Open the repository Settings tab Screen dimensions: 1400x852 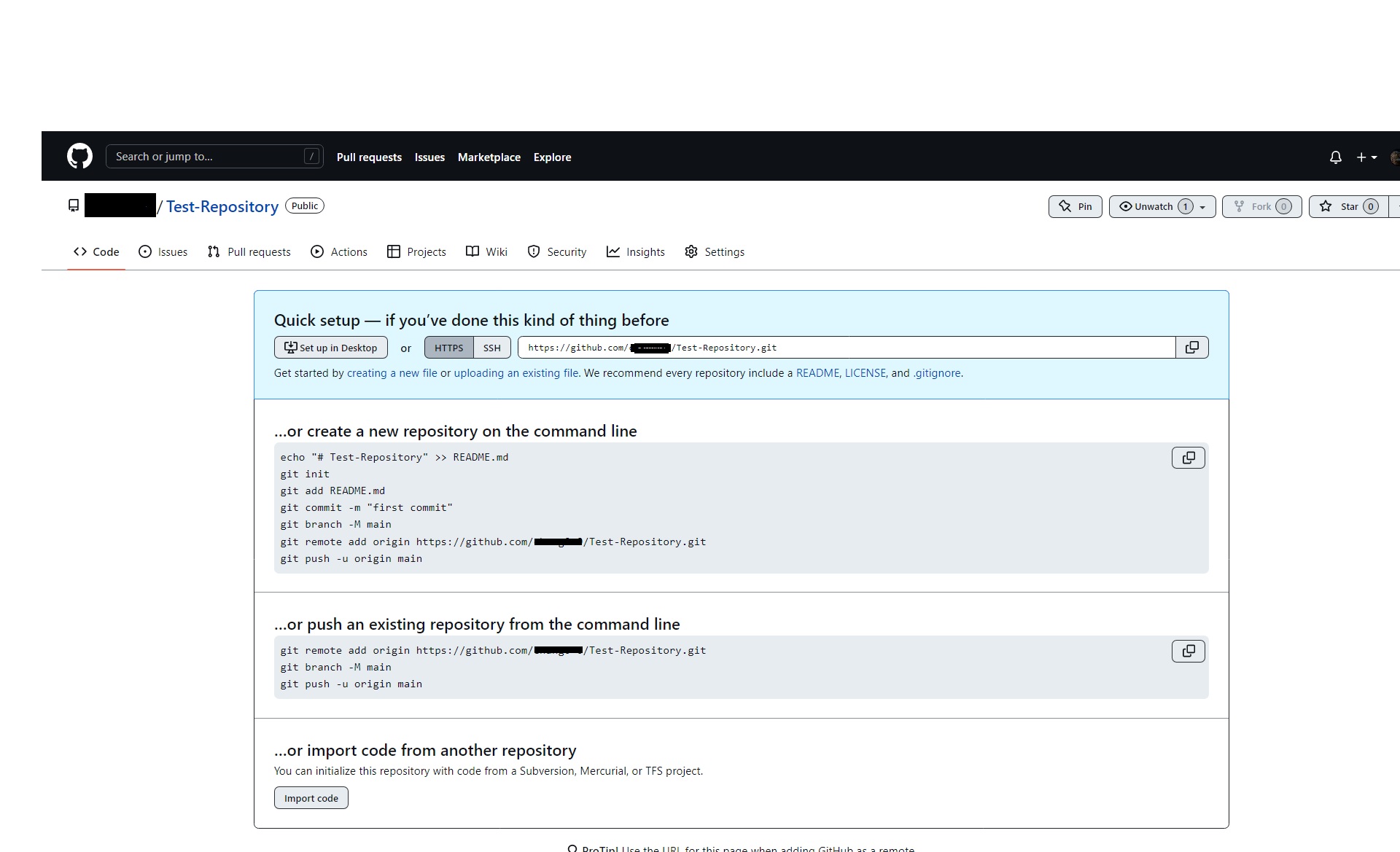point(715,251)
